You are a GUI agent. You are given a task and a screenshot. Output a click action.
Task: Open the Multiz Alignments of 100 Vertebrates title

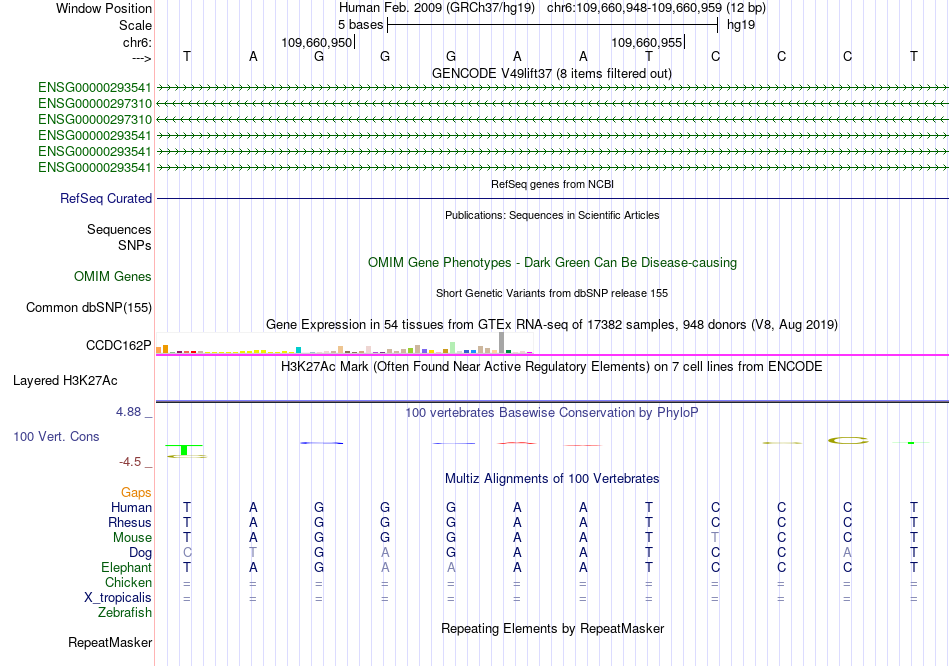pos(552,479)
